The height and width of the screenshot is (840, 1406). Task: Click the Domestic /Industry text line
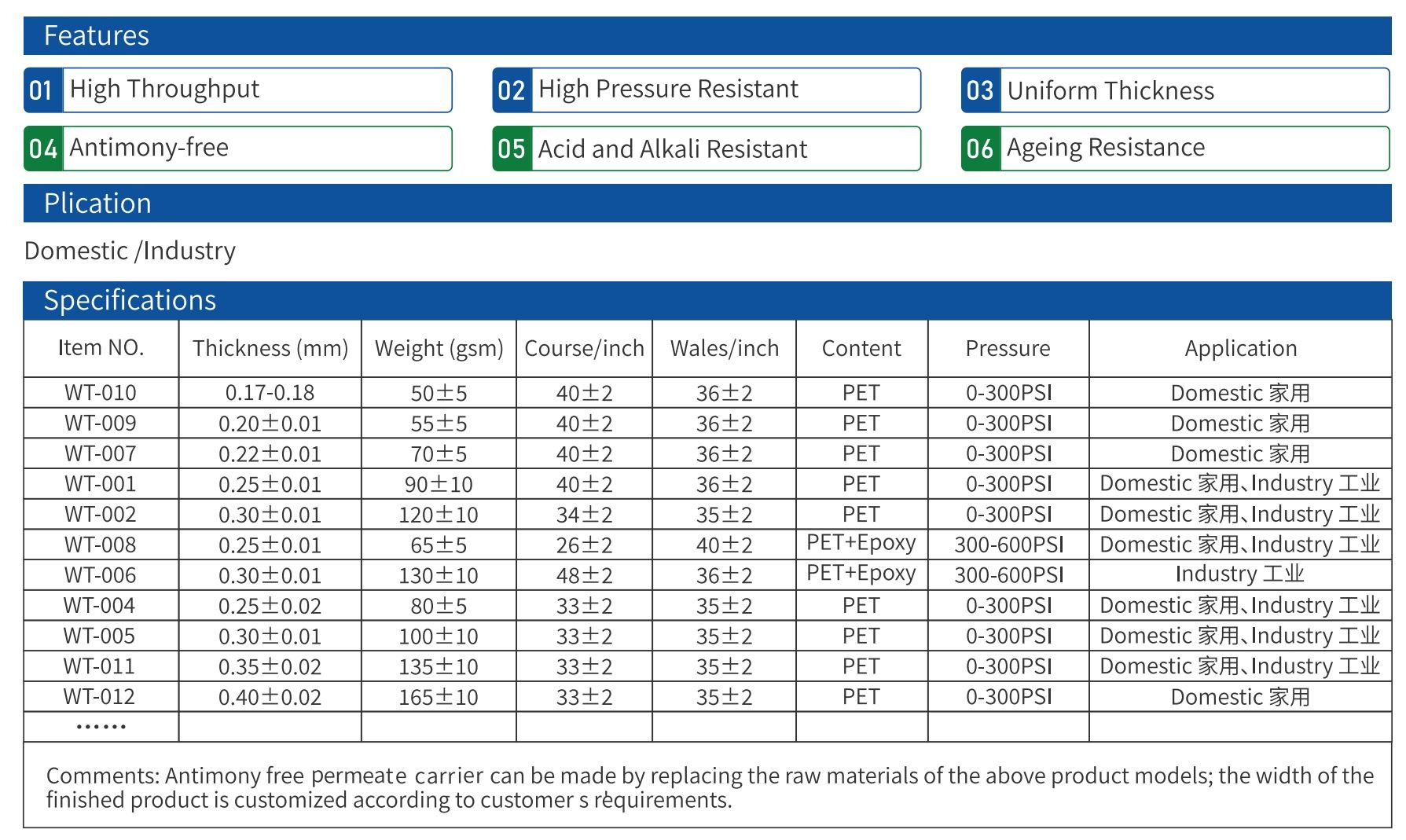(130, 251)
